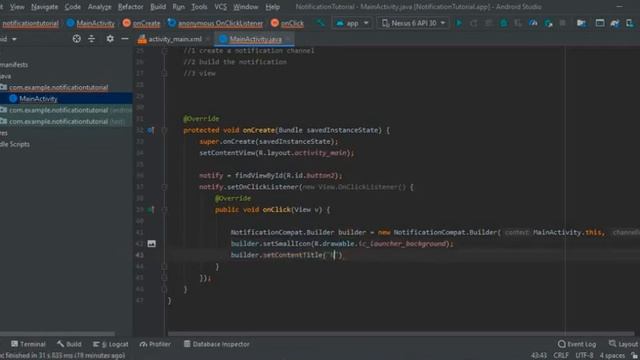Screen dimensions: 640x360
Task: Collapse the setOnClickListener fold marker
Action: 164,187
